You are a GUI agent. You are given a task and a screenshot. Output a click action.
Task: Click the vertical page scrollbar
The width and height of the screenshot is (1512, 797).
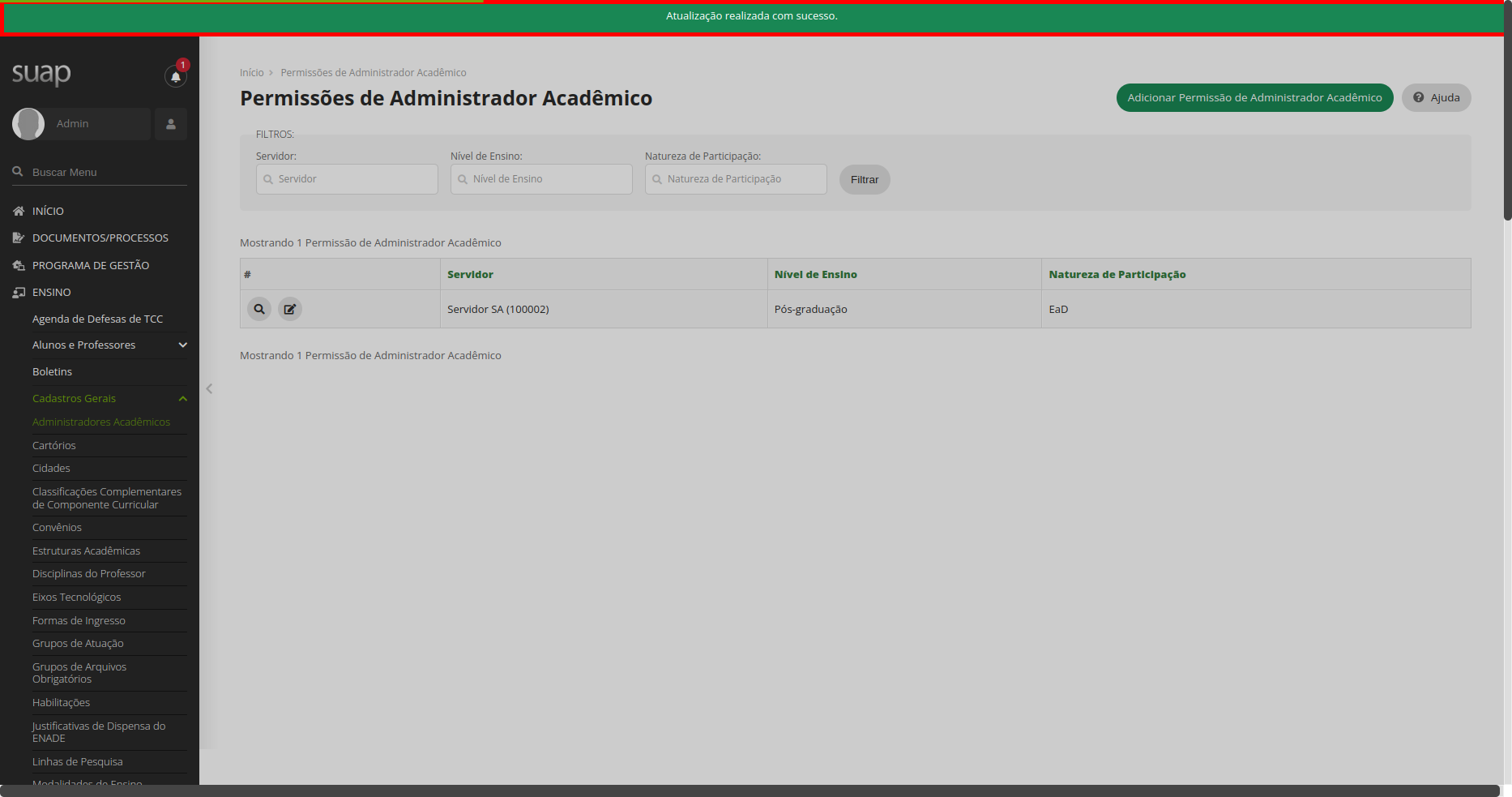click(1508, 111)
